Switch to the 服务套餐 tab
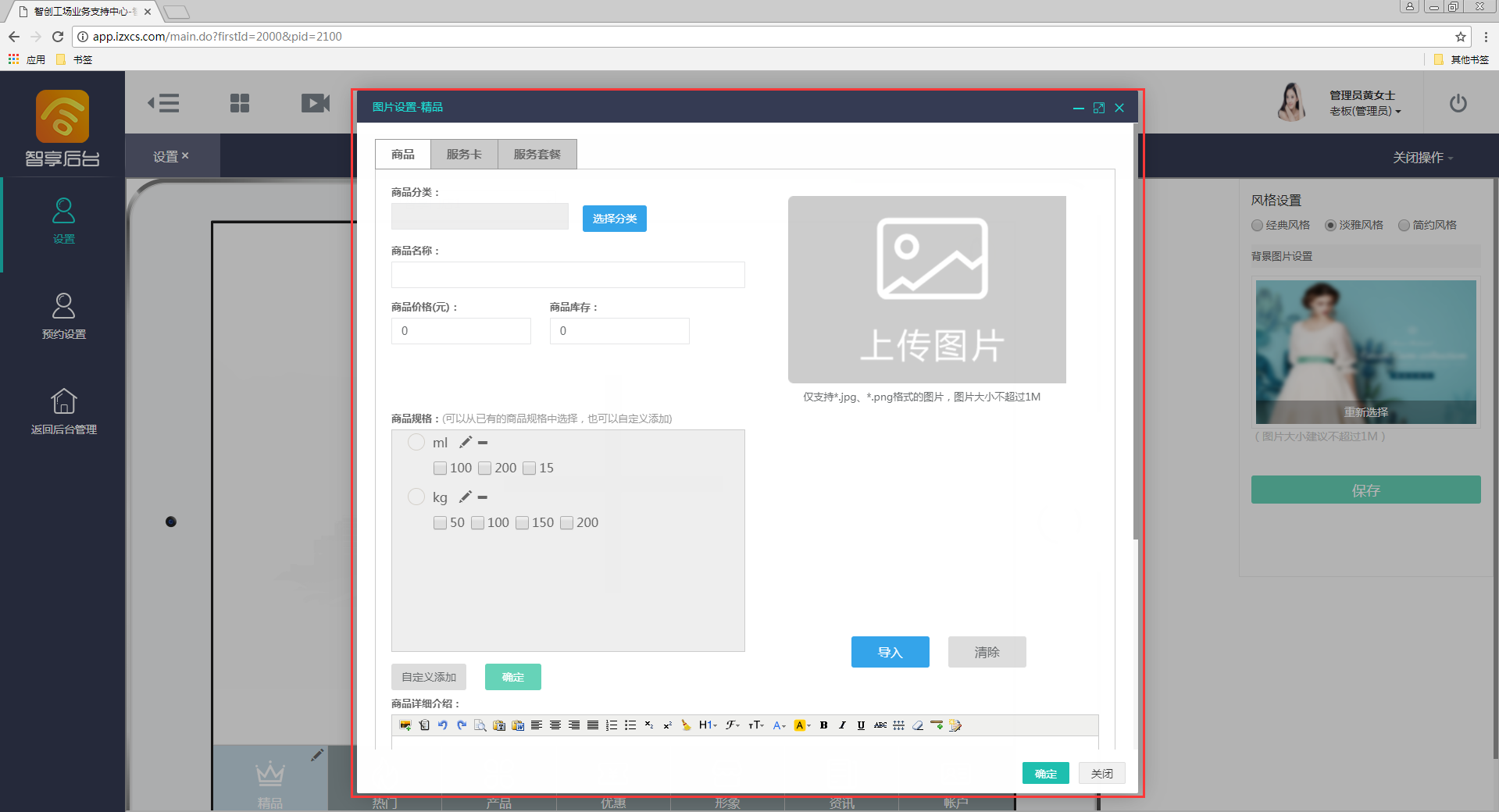1499x812 pixels. coord(537,155)
